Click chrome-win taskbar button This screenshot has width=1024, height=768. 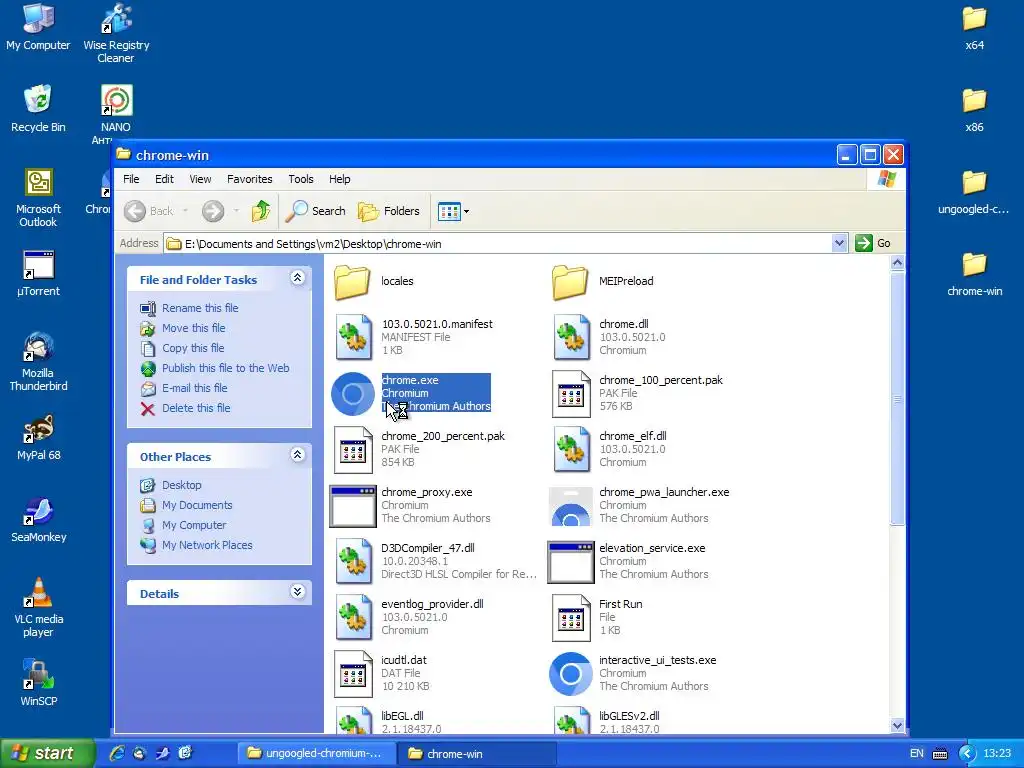click(475, 754)
